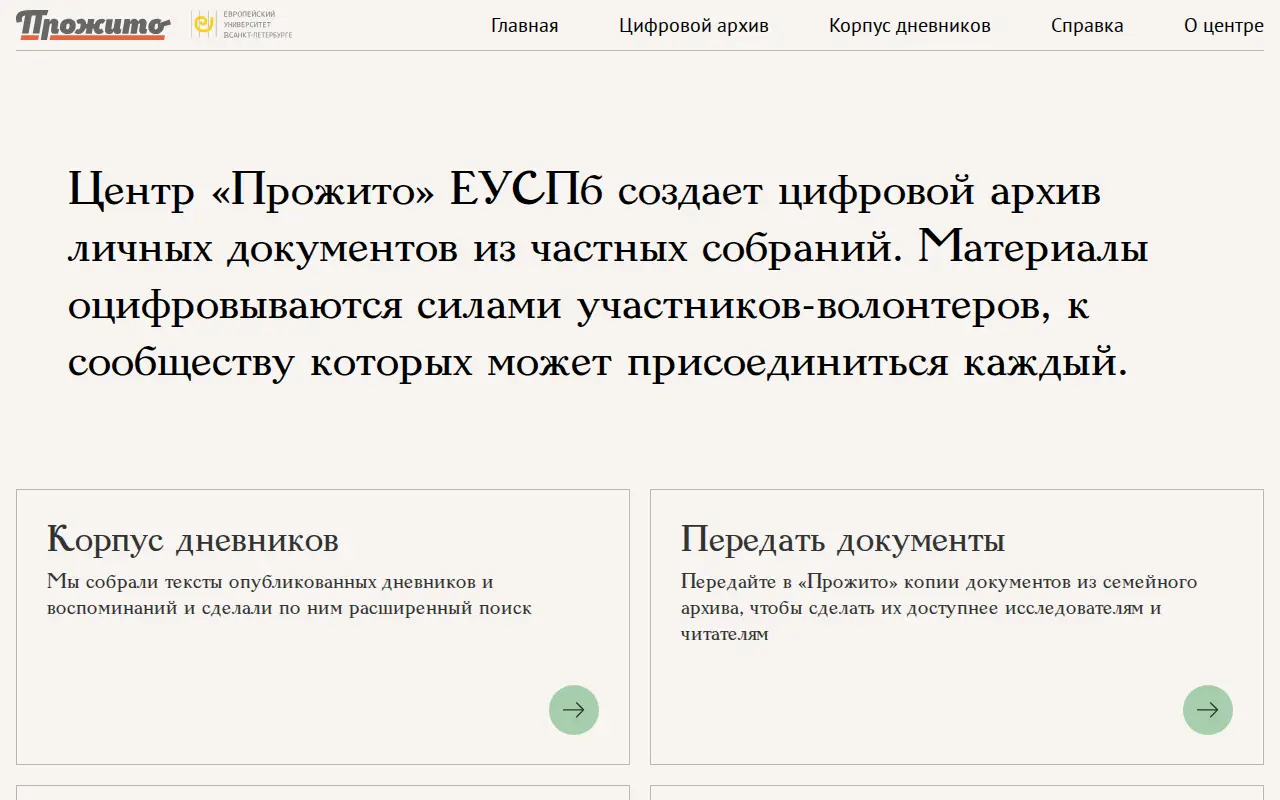Open the О центре menu item

pyautogui.click(x=1224, y=26)
